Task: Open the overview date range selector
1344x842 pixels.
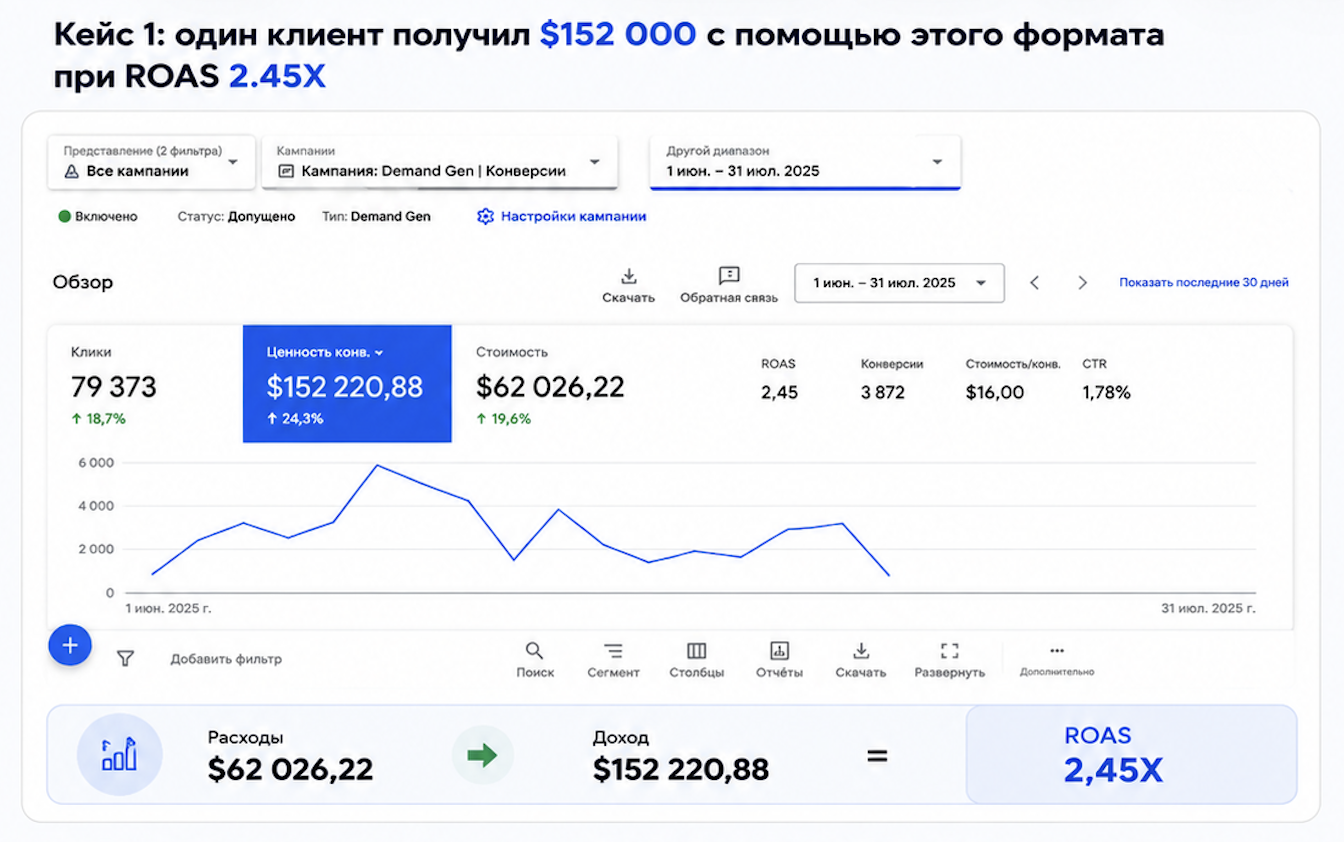Action: pos(899,283)
